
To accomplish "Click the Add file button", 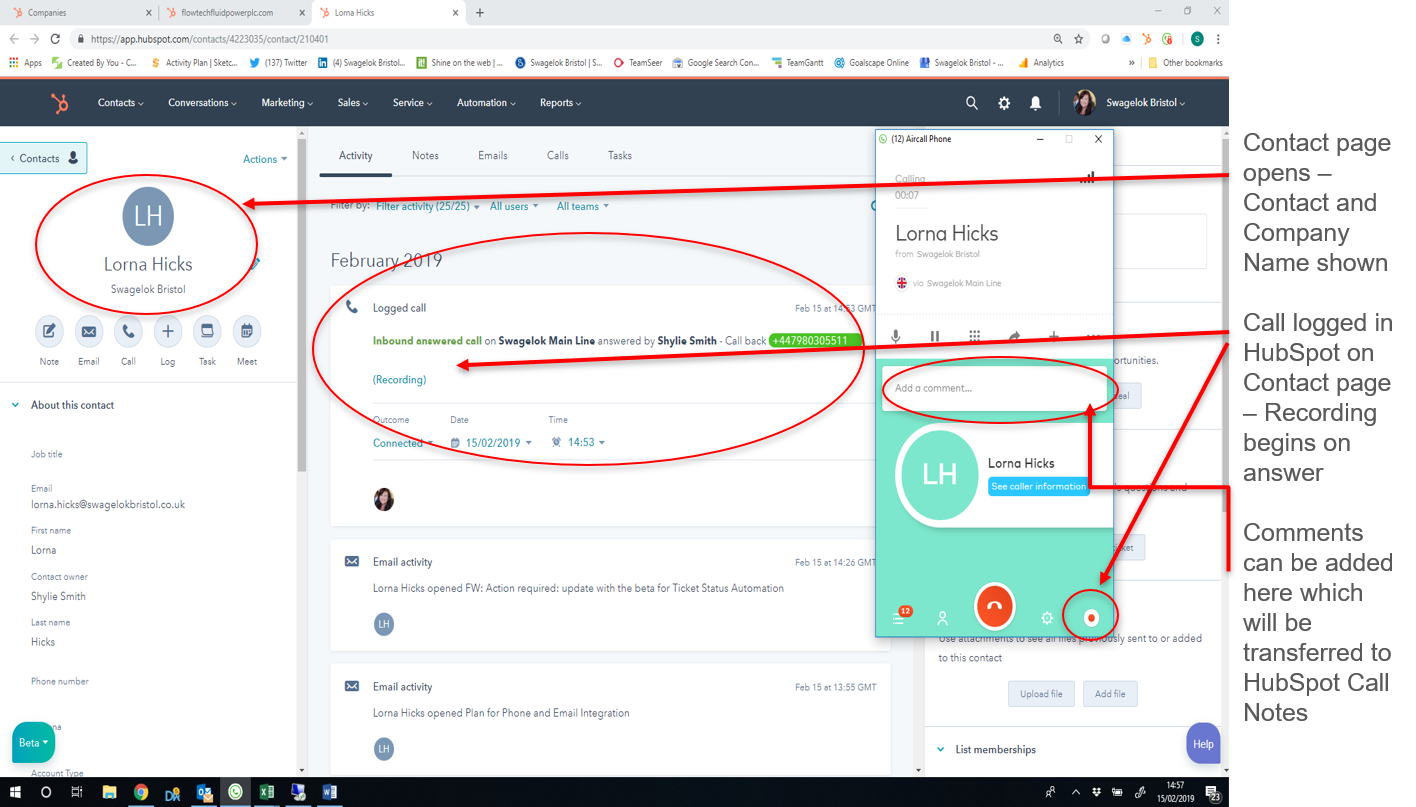I will 1110,694.
